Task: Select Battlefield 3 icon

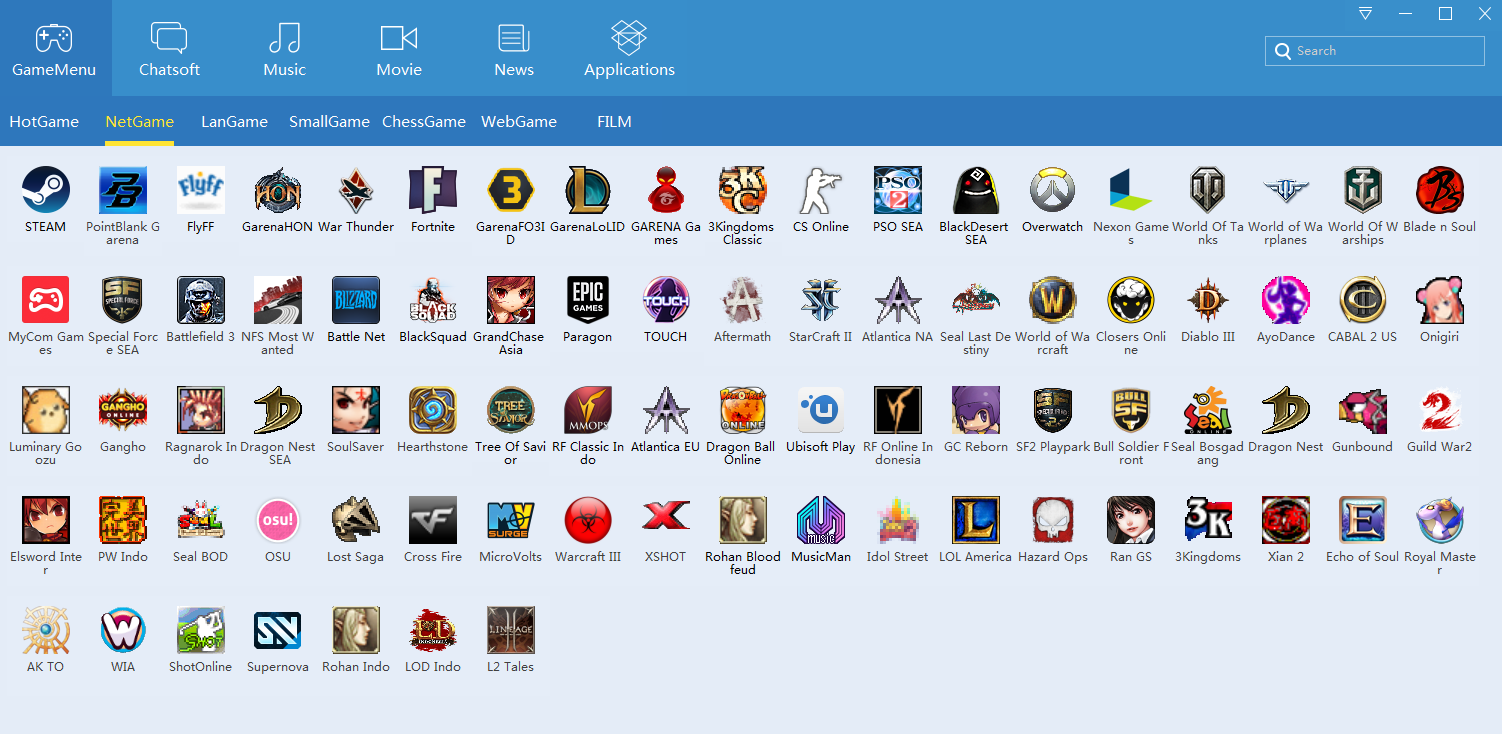Action: (x=200, y=300)
